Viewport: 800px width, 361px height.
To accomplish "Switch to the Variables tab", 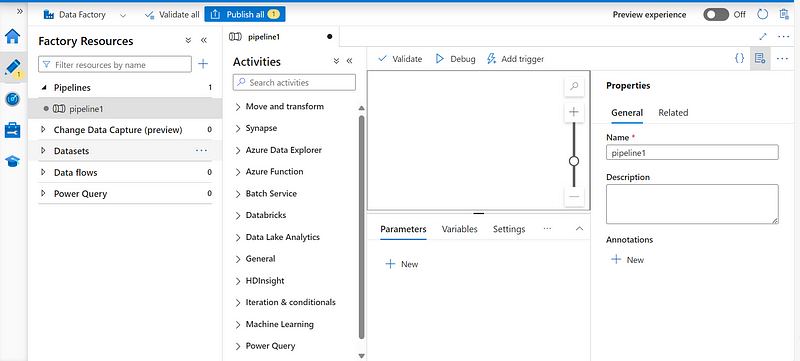I will [x=460, y=229].
